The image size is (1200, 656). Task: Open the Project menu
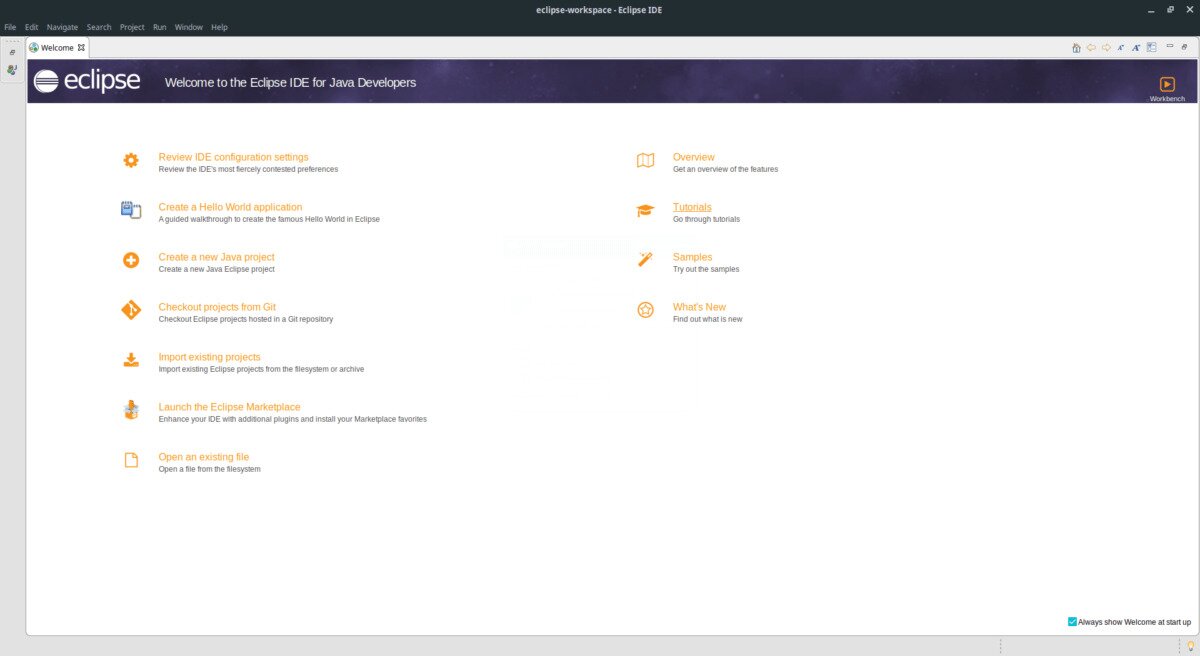pos(132,27)
